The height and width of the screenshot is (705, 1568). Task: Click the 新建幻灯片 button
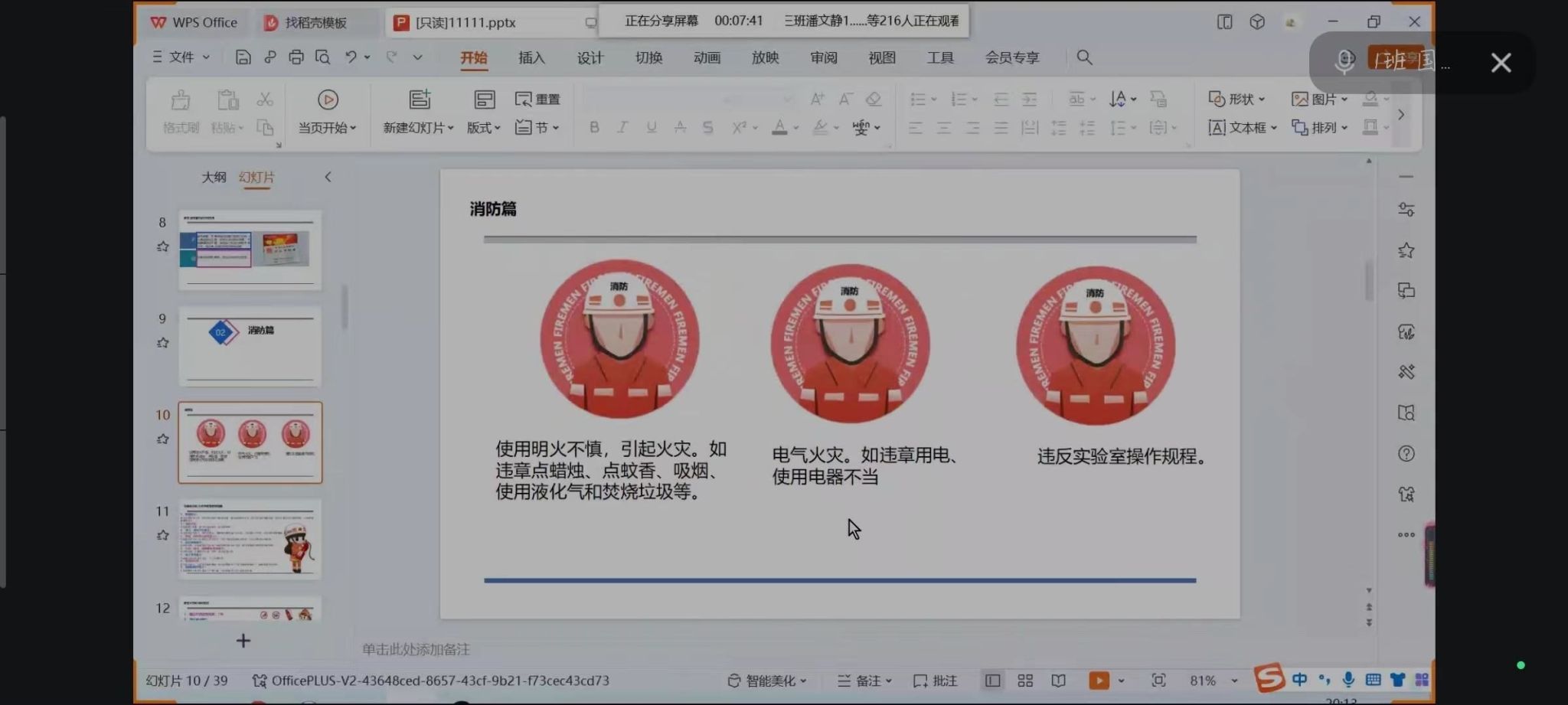pyautogui.click(x=418, y=128)
